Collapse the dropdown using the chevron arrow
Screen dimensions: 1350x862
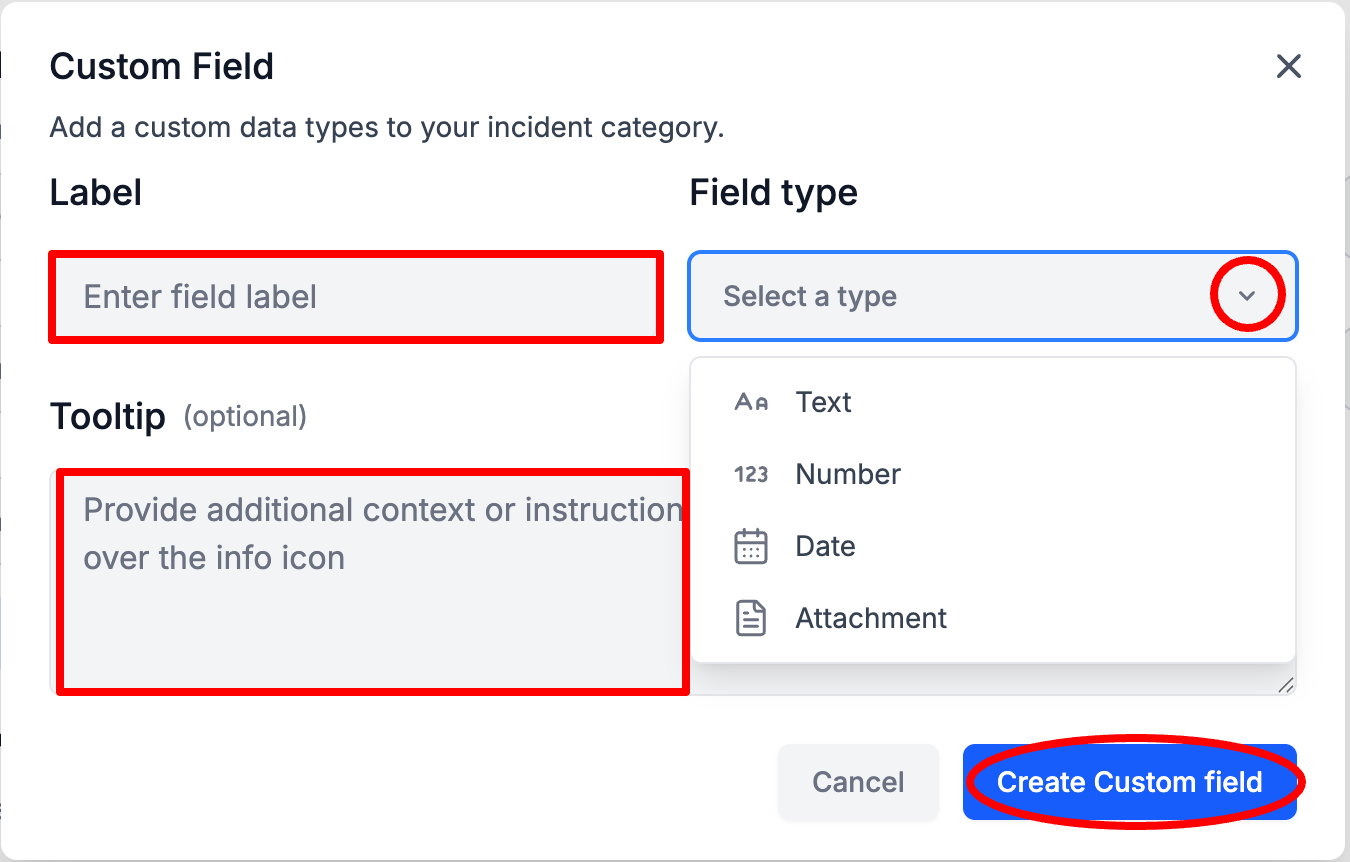pyautogui.click(x=1246, y=296)
